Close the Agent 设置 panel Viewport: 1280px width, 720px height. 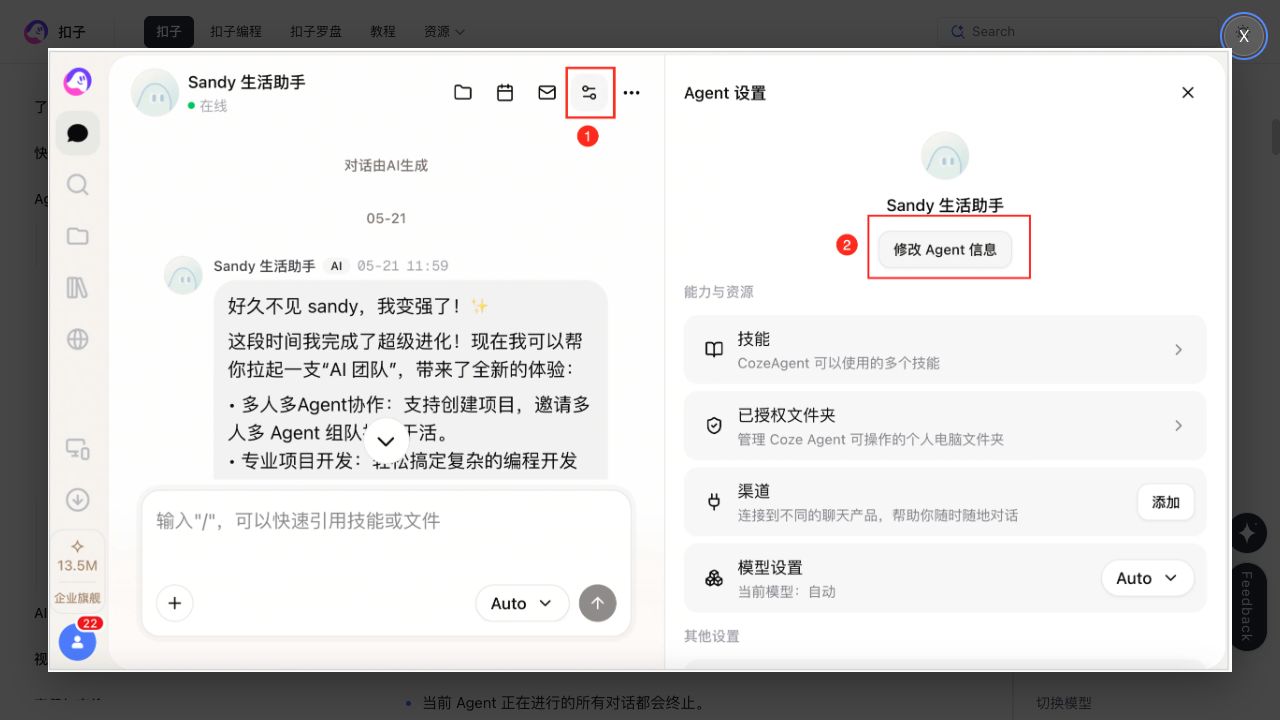[x=1188, y=93]
